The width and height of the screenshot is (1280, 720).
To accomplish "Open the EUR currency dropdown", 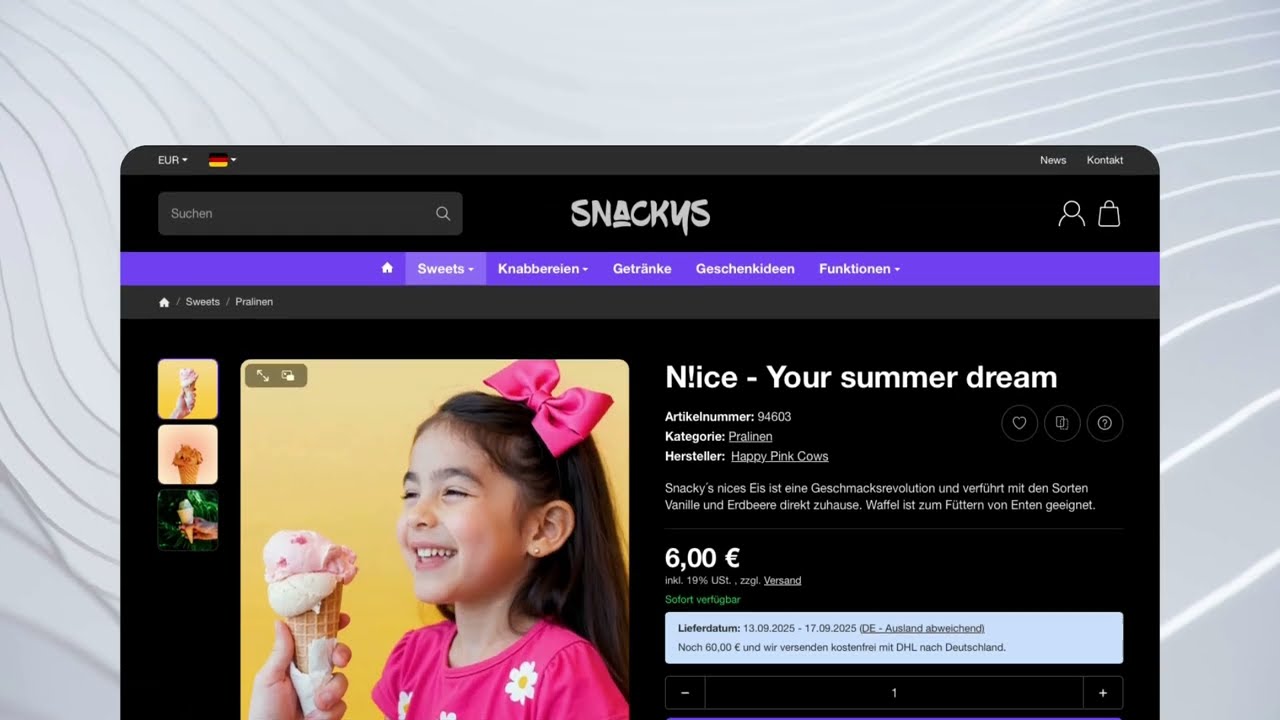I will (x=173, y=160).
